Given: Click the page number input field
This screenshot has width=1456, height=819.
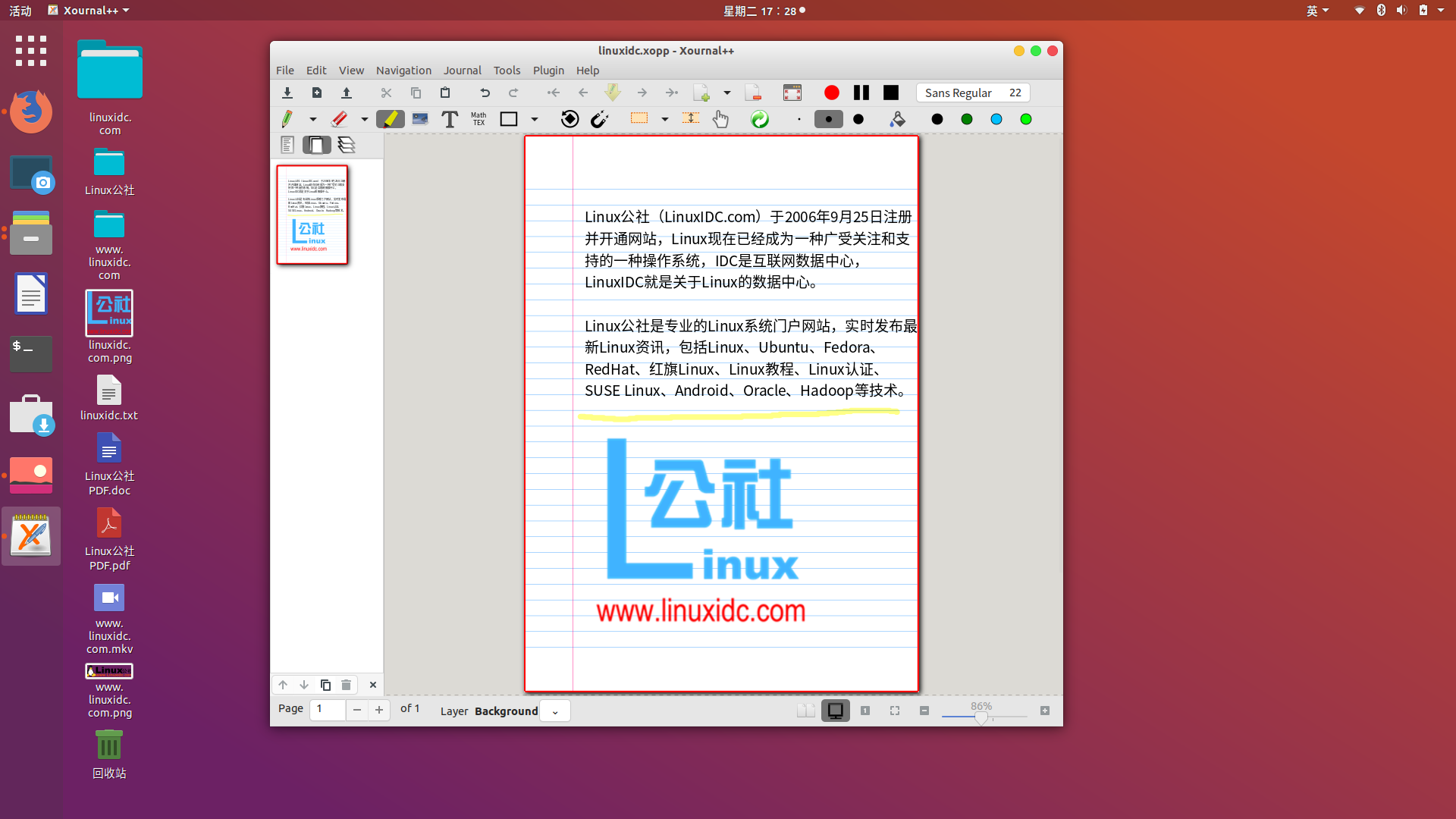Looking at the screenshot, I should coord(328,709).
